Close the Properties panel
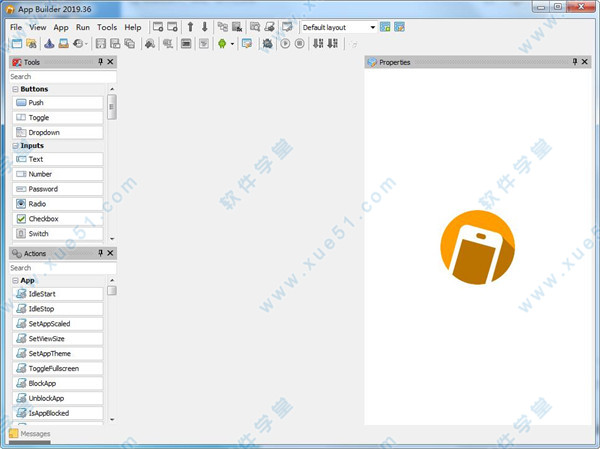600x449 pixels. click(x=585, y=62)
